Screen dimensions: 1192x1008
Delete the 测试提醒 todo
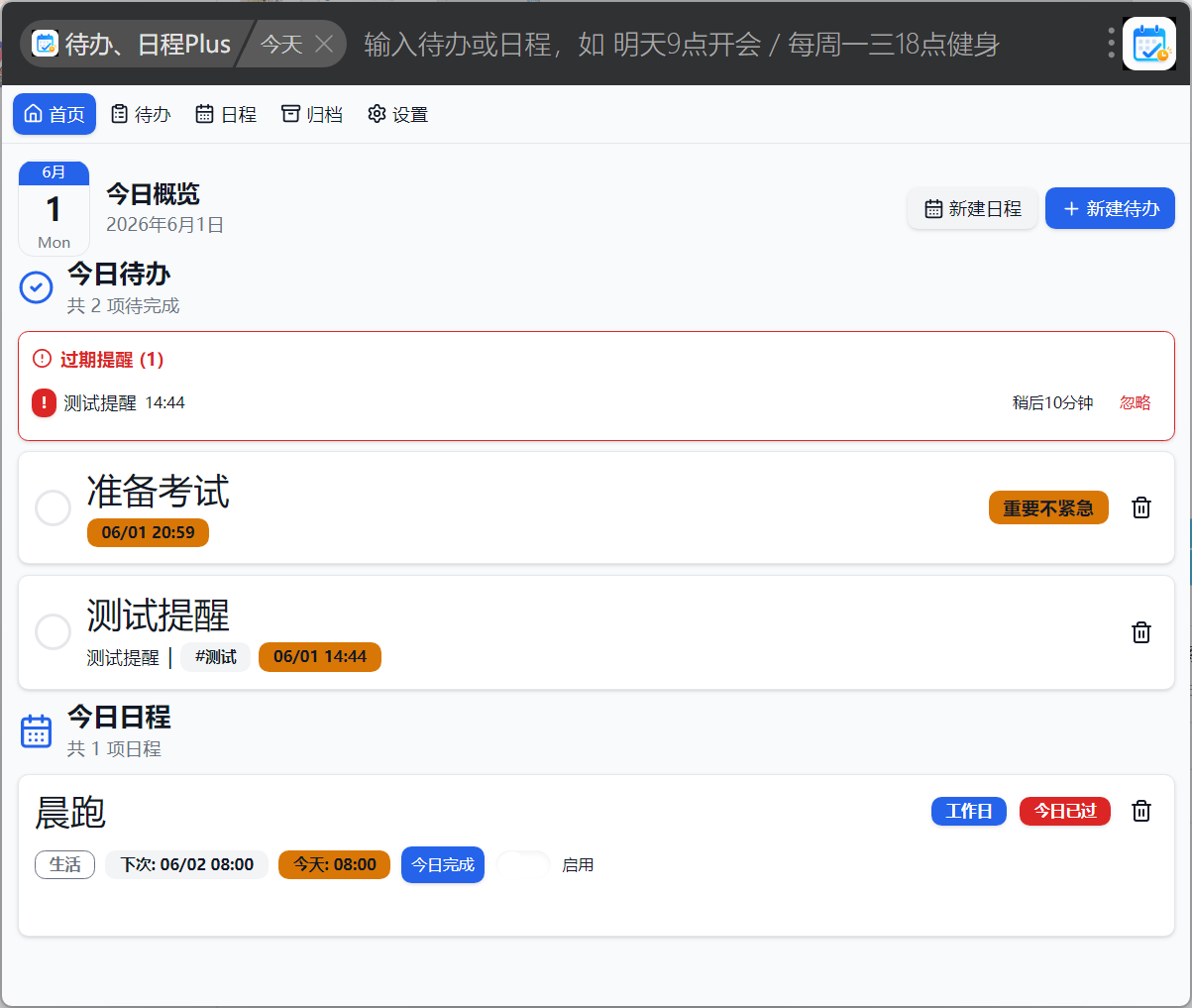click(1141, 632)
